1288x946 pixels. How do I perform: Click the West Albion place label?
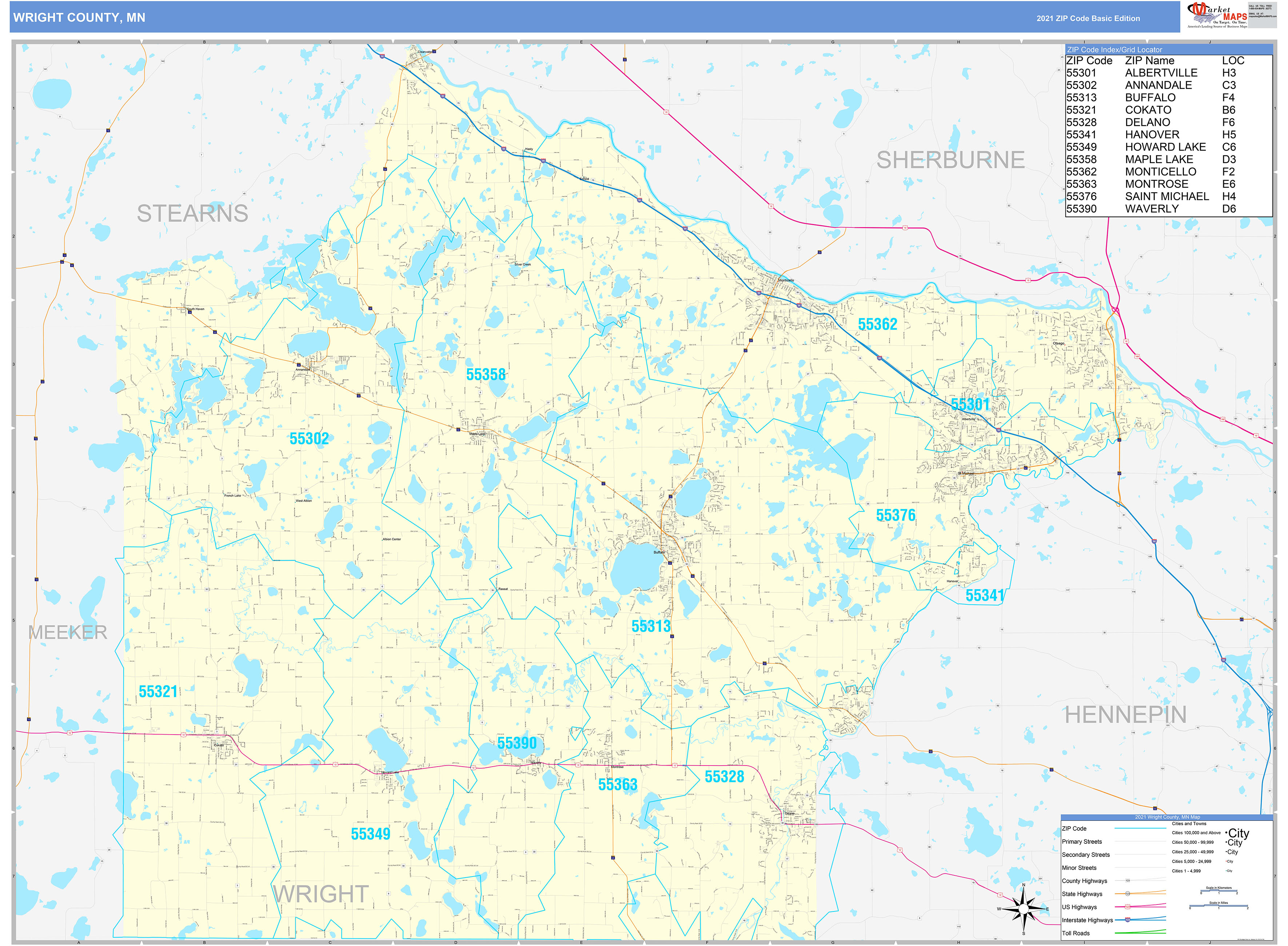click(x=304, y=501)
